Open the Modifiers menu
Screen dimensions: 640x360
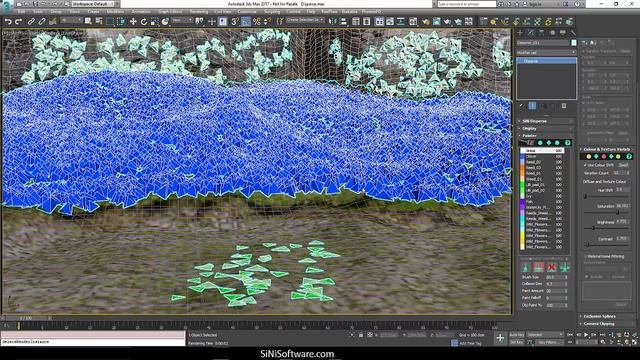[x=116, y=12]
